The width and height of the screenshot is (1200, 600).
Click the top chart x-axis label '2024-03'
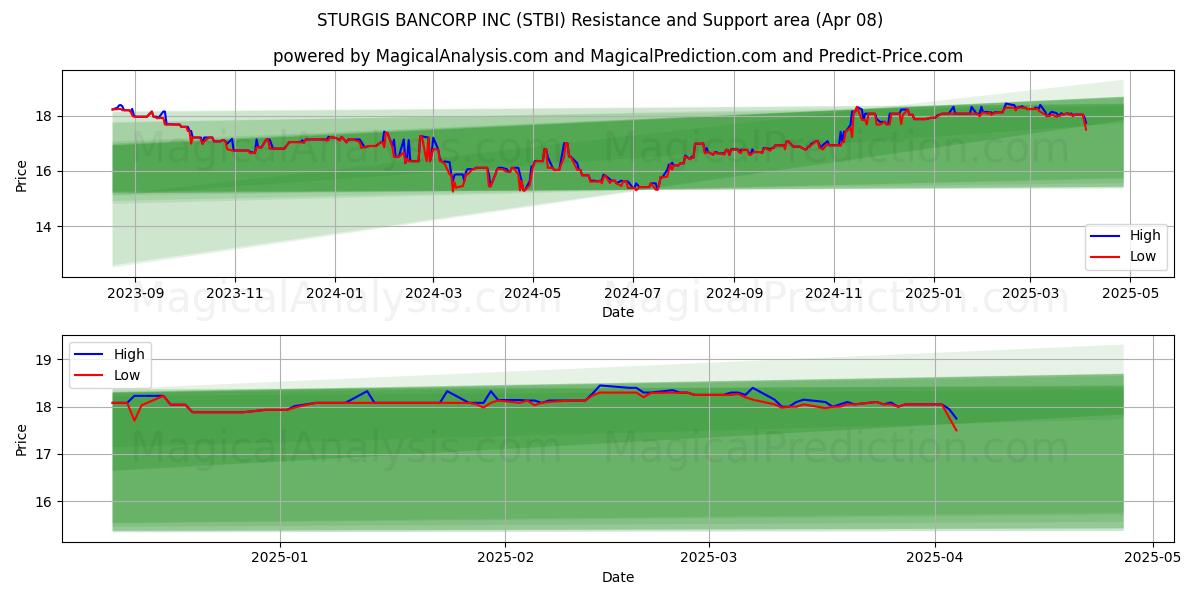click(x=433, y=295)
